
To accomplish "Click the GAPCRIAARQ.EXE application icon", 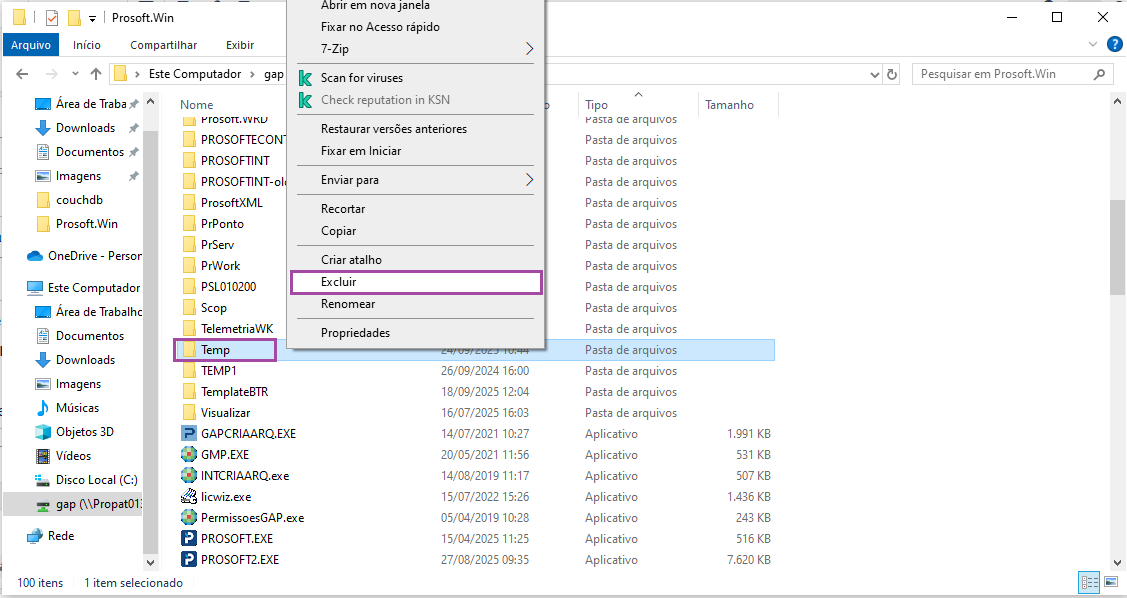I will (x=189, y=434).
